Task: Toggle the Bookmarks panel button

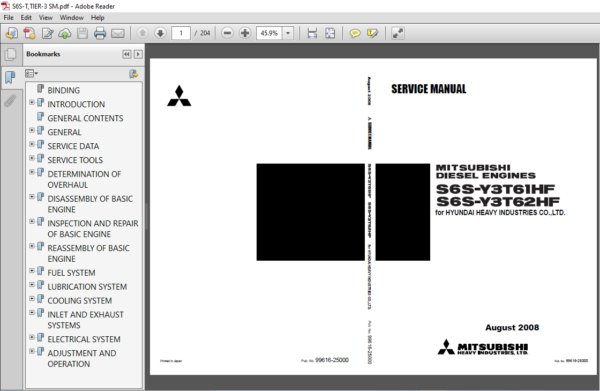Action: (x=10, y=77)
